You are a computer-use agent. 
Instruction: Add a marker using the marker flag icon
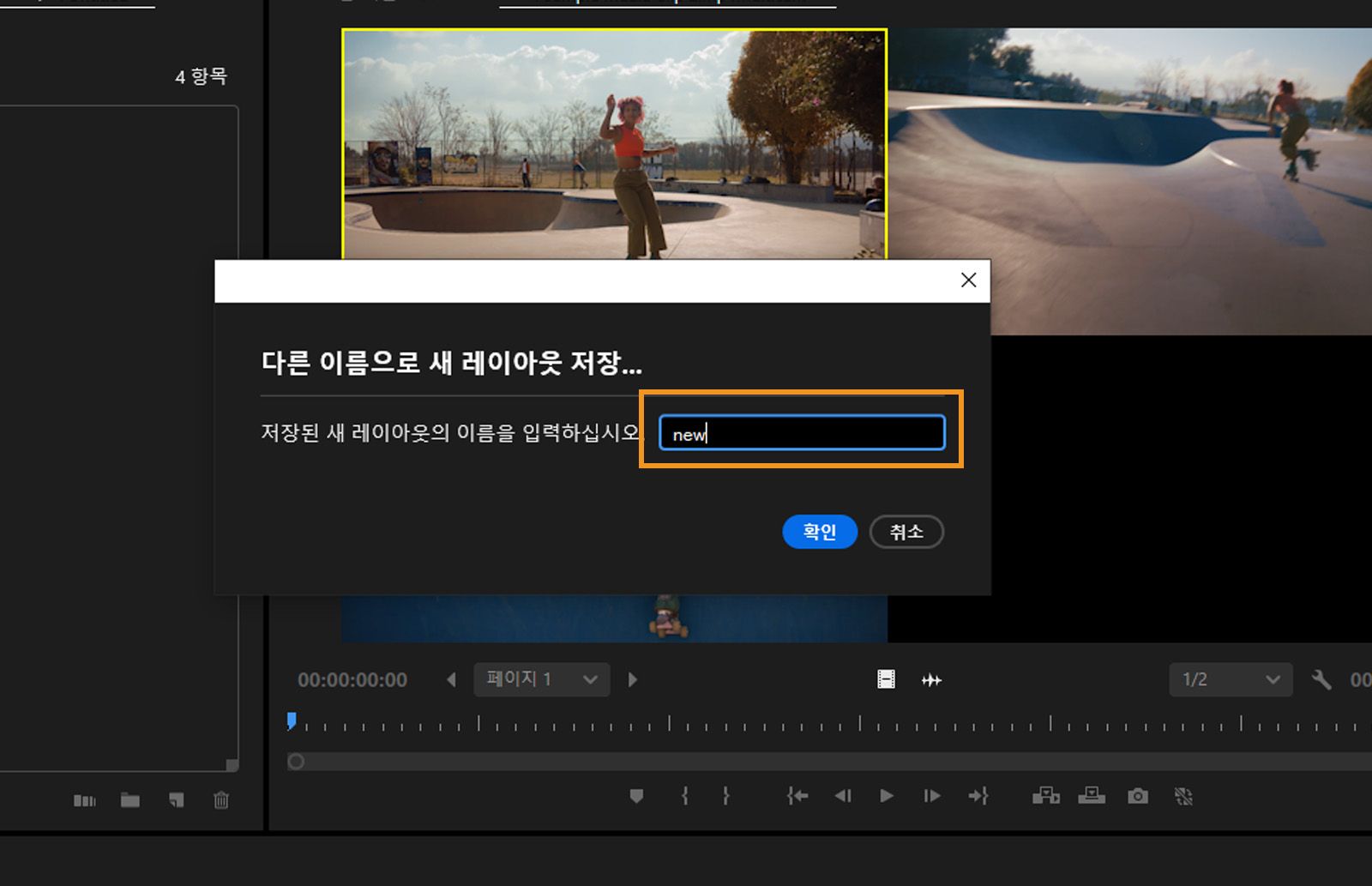click(635, 796)
